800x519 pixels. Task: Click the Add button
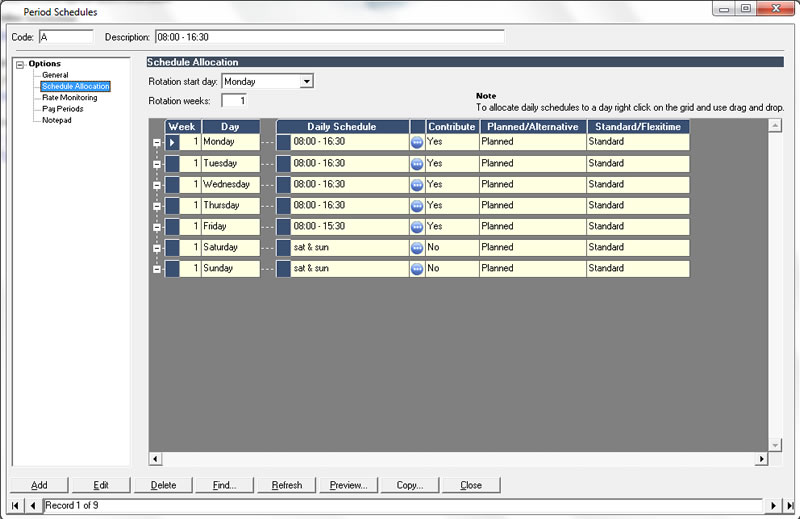pyautogui.click(x=39, y=485)
